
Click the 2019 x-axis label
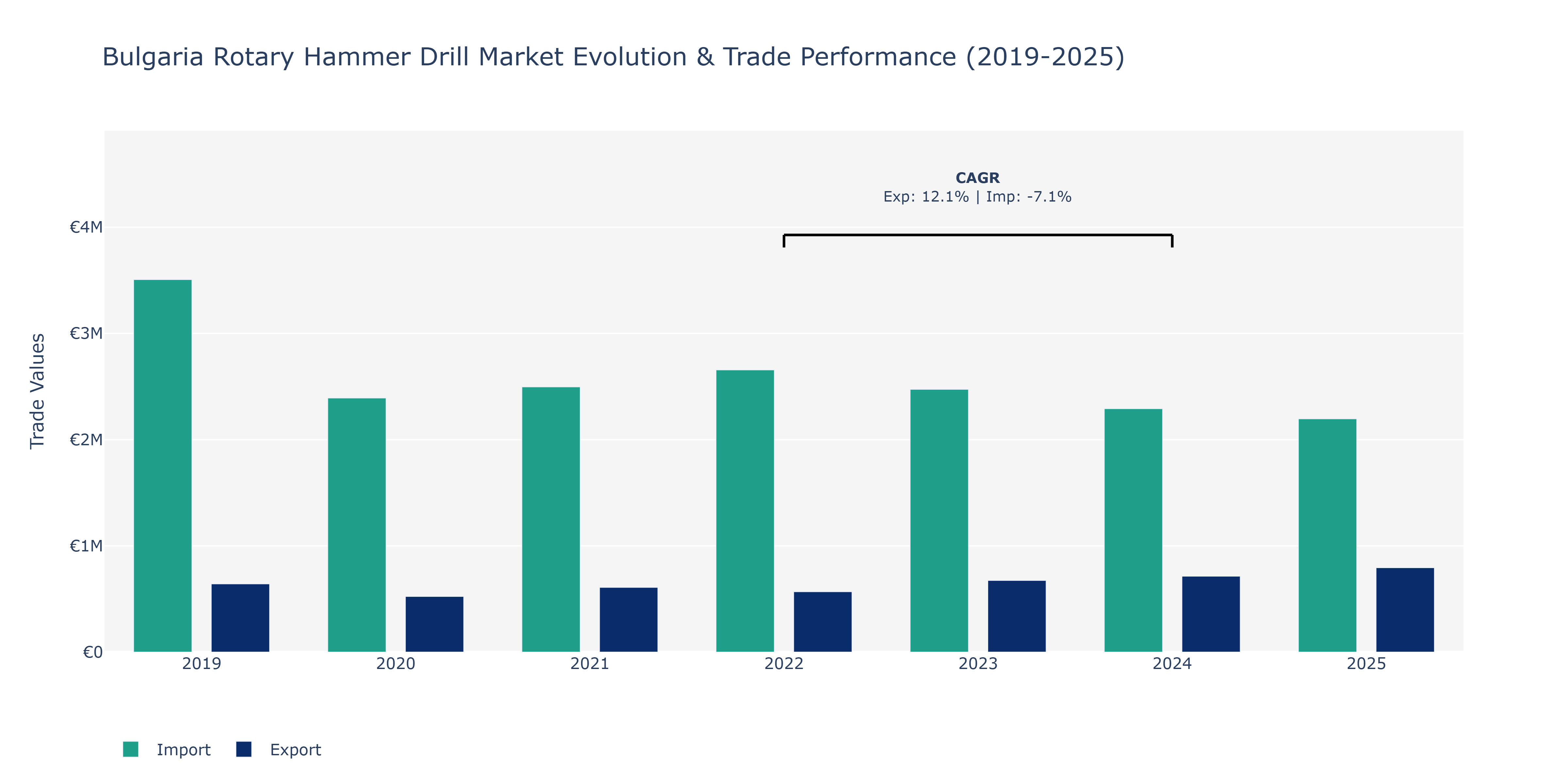coord(202,663)
